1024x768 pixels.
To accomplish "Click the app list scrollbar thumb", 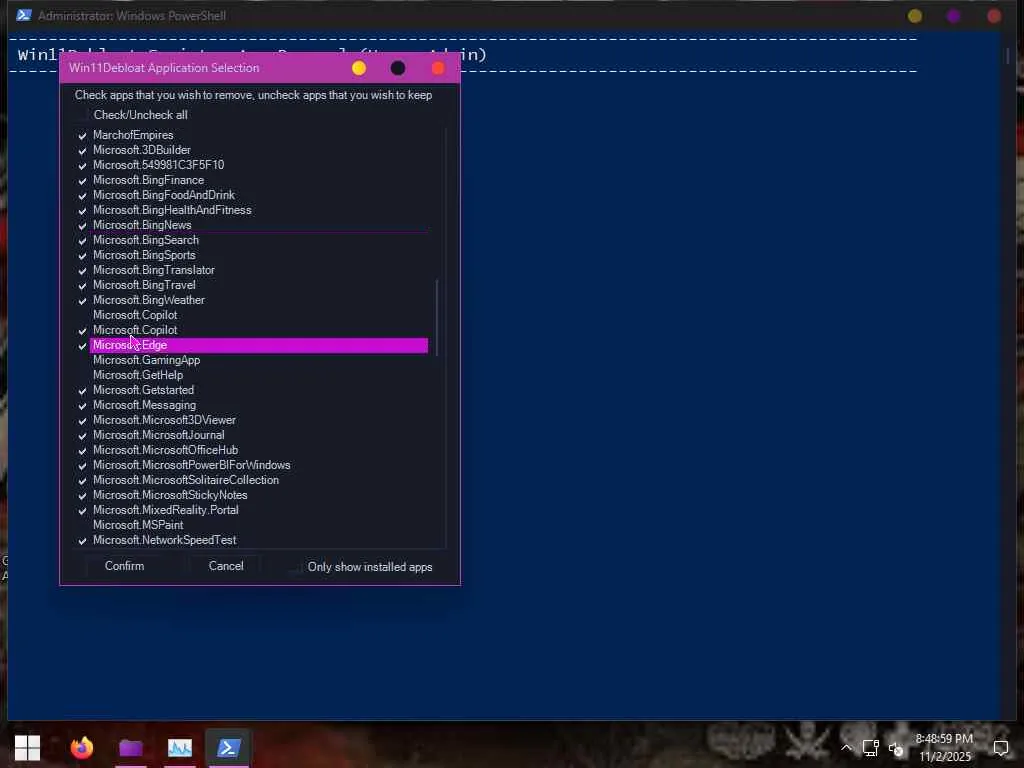I will pyautogui.click(x=436, y=317).
